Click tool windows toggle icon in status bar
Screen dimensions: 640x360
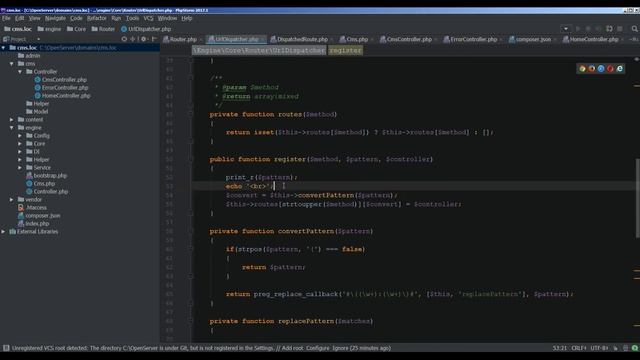pos(6,348)
